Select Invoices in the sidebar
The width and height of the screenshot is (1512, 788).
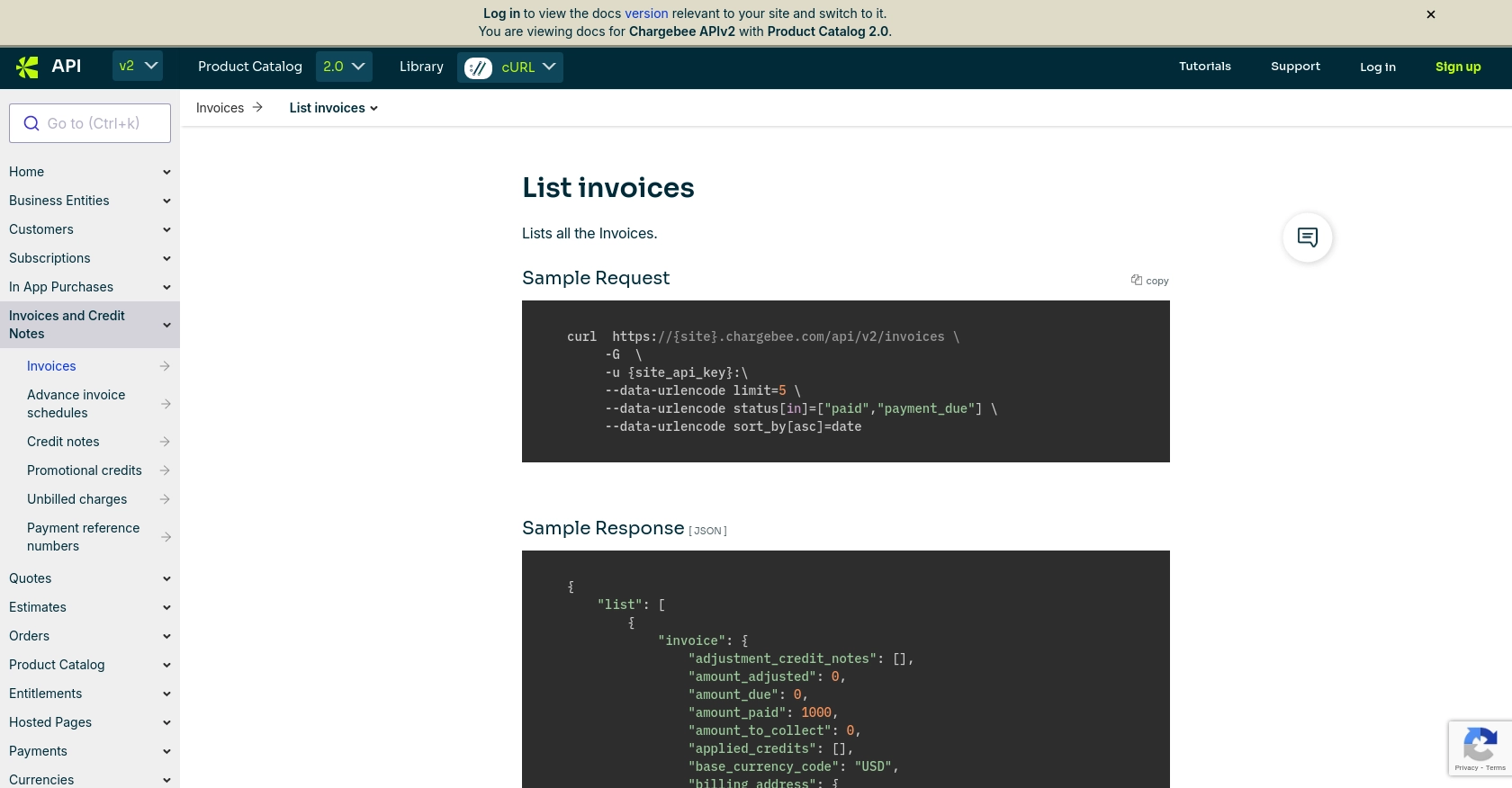(51, 366)
